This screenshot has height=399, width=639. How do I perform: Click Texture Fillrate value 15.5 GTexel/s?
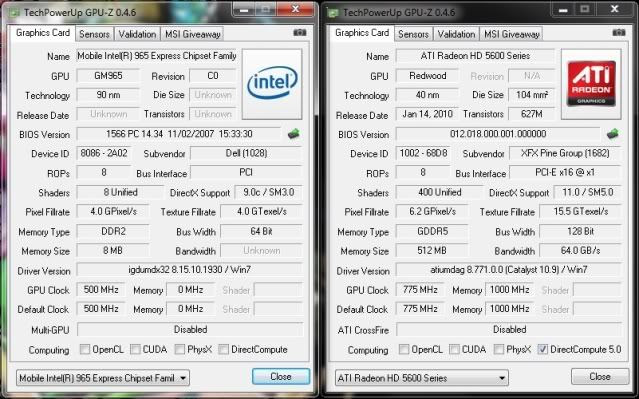coord(580,212)
